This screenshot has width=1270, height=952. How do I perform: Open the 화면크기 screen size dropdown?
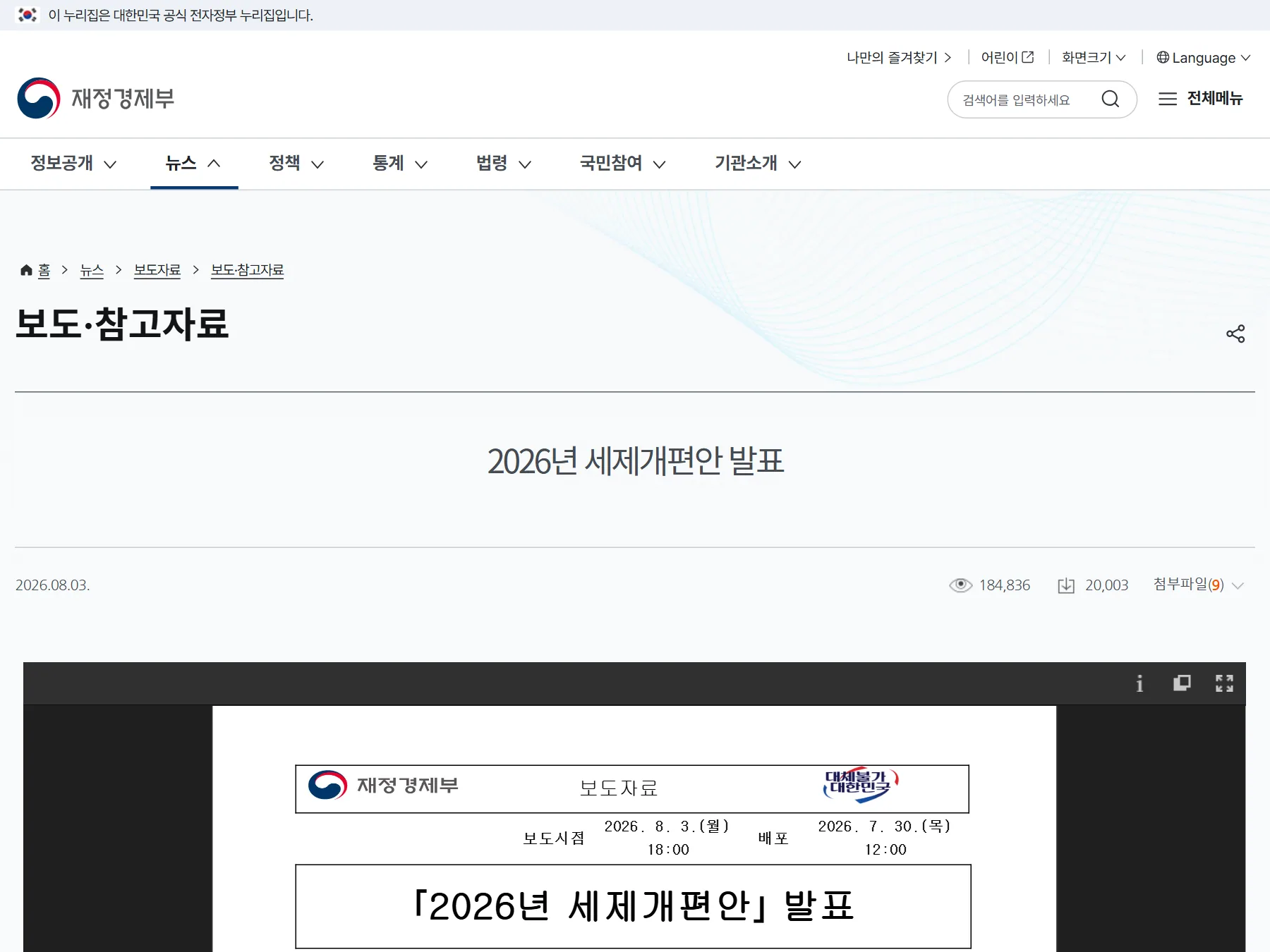pyautogui.click(x=1094, y=58)
